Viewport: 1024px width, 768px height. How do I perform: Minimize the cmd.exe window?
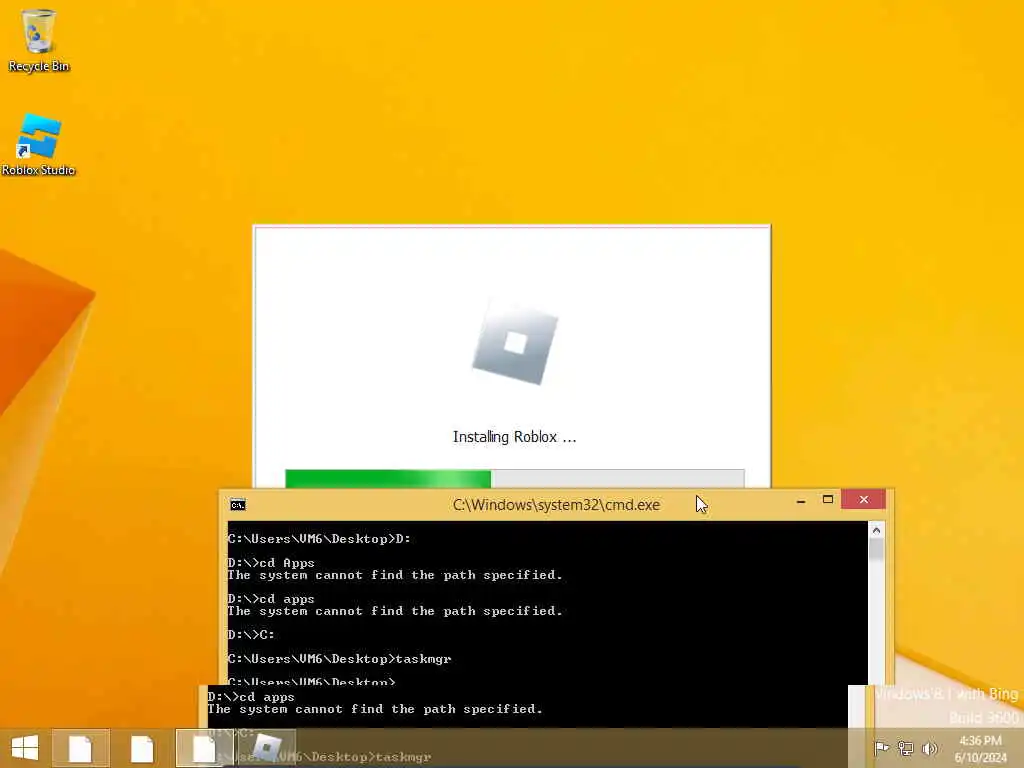(x=801, y=501)
